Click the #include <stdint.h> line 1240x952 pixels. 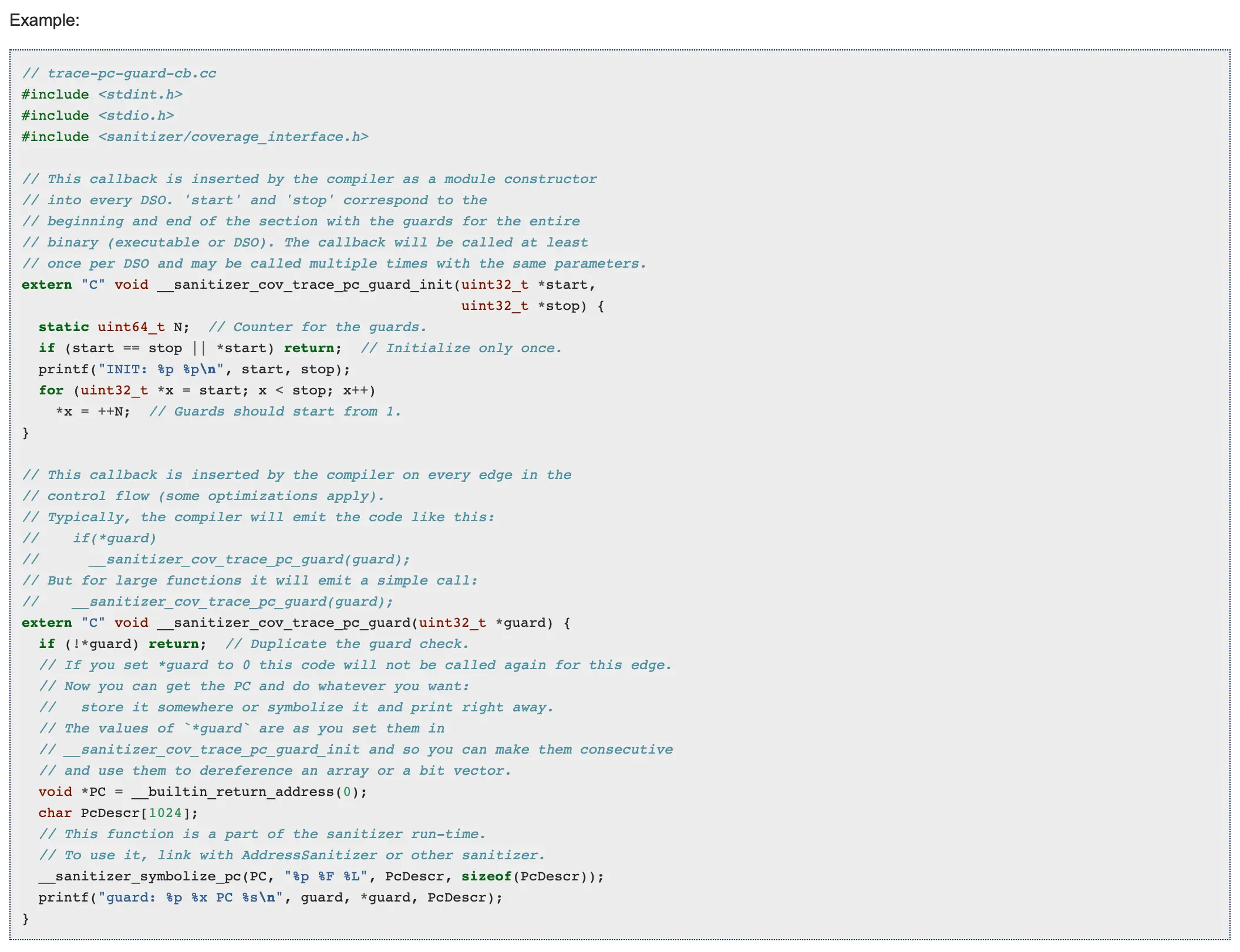coord(102,94)
